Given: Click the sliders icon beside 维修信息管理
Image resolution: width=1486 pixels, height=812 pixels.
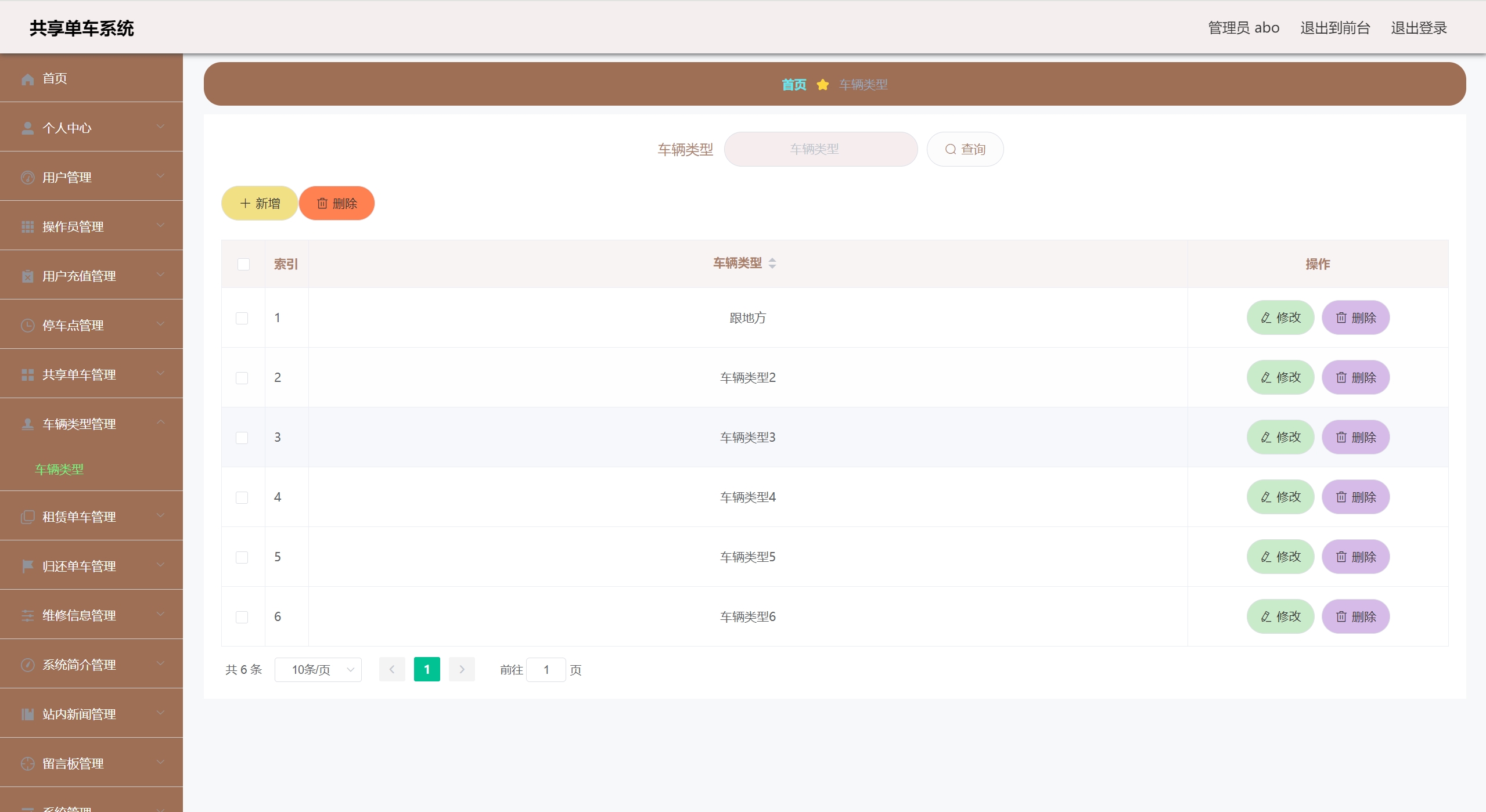Looking at the screenshot, I should [27, 615].
